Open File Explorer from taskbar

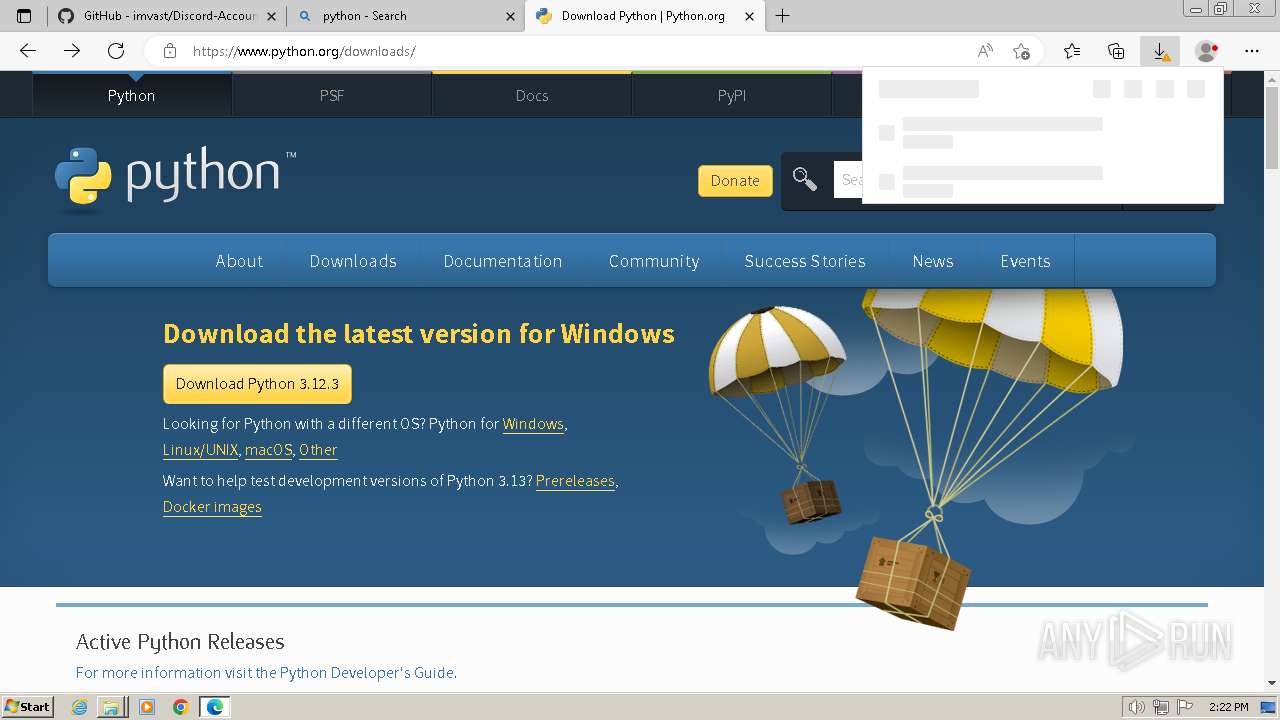tap(111, 707)
